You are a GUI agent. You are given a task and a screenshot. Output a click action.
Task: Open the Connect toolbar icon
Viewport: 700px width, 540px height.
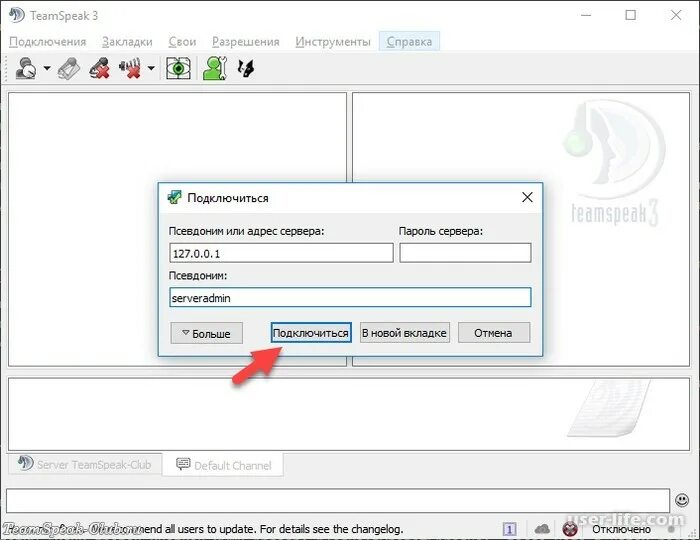point(26,68)
